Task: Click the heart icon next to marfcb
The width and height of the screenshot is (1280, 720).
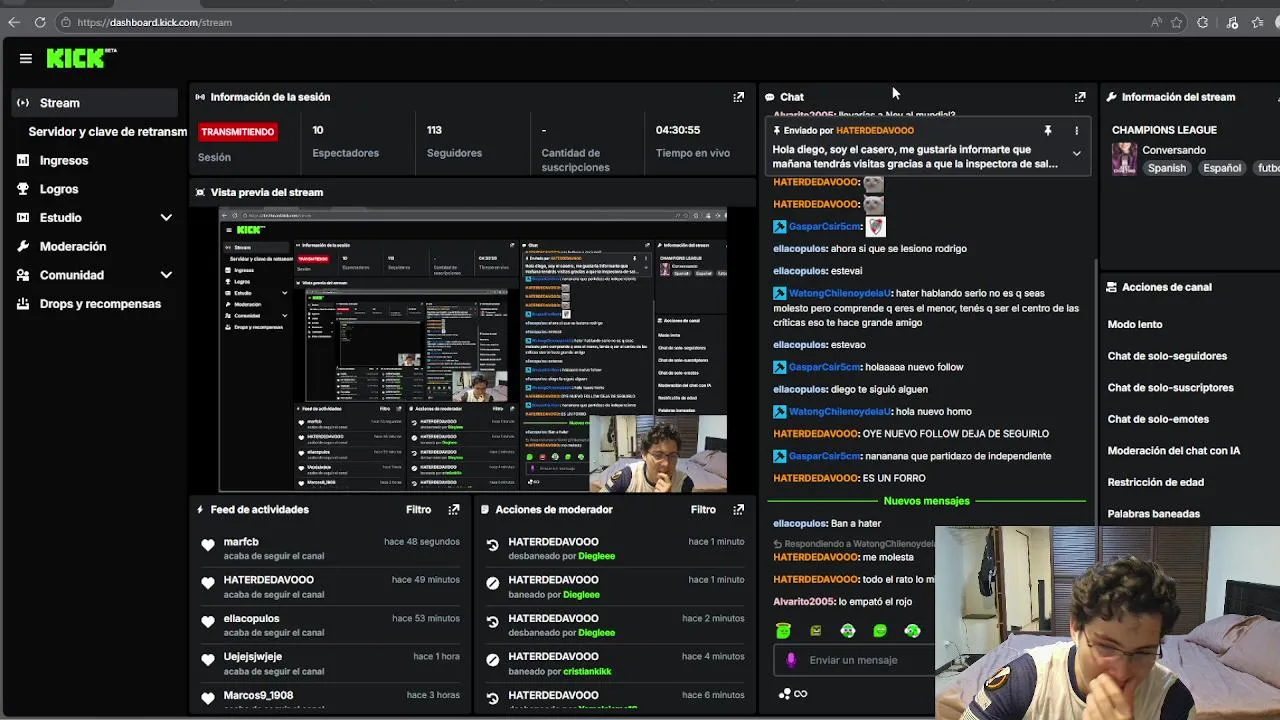Action: click(x=208, y=545)
